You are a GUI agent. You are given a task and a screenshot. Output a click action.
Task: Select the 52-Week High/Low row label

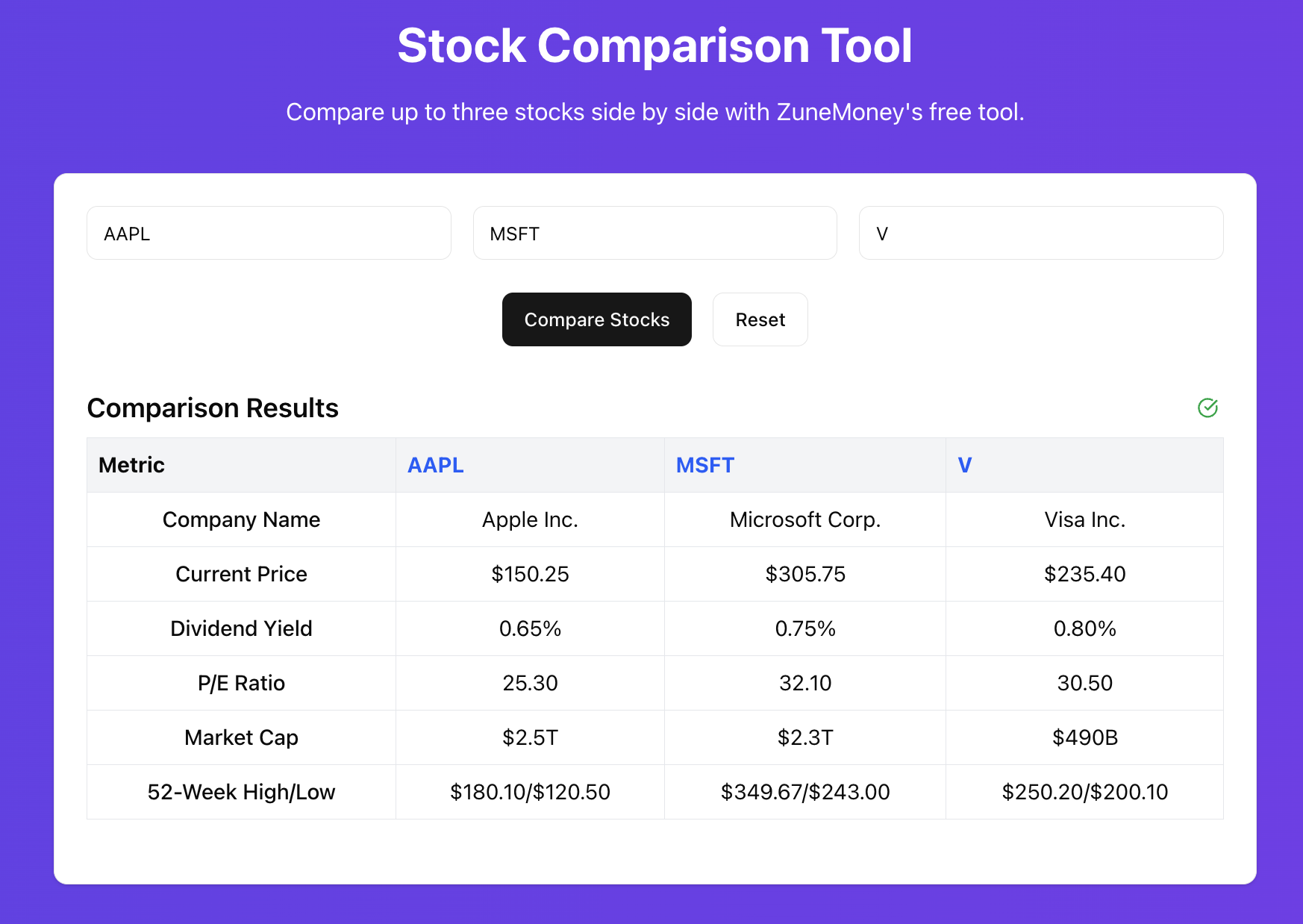pos(241,792)
